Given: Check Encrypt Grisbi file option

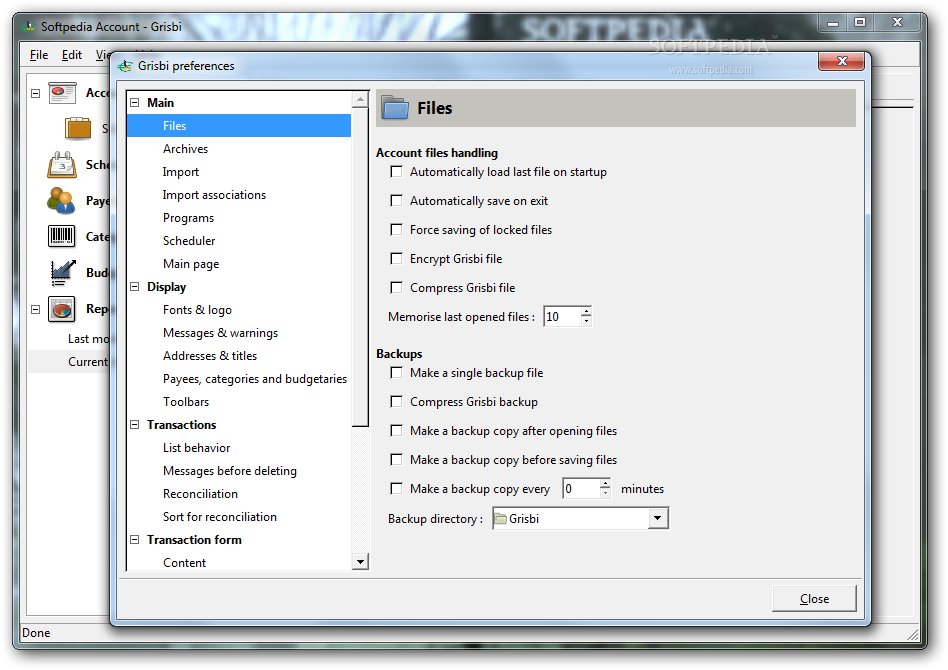Looking at the screenshot, I should tap(397, 259).
